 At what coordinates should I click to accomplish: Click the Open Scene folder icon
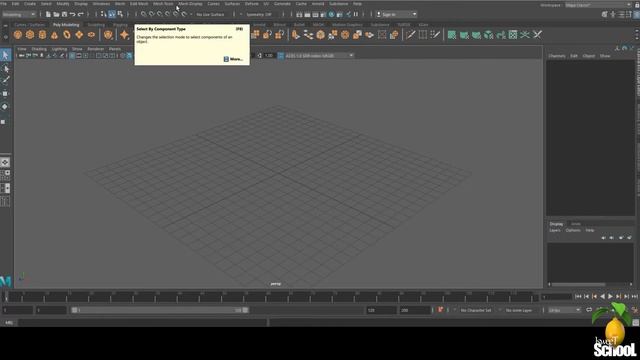point(56,14)
